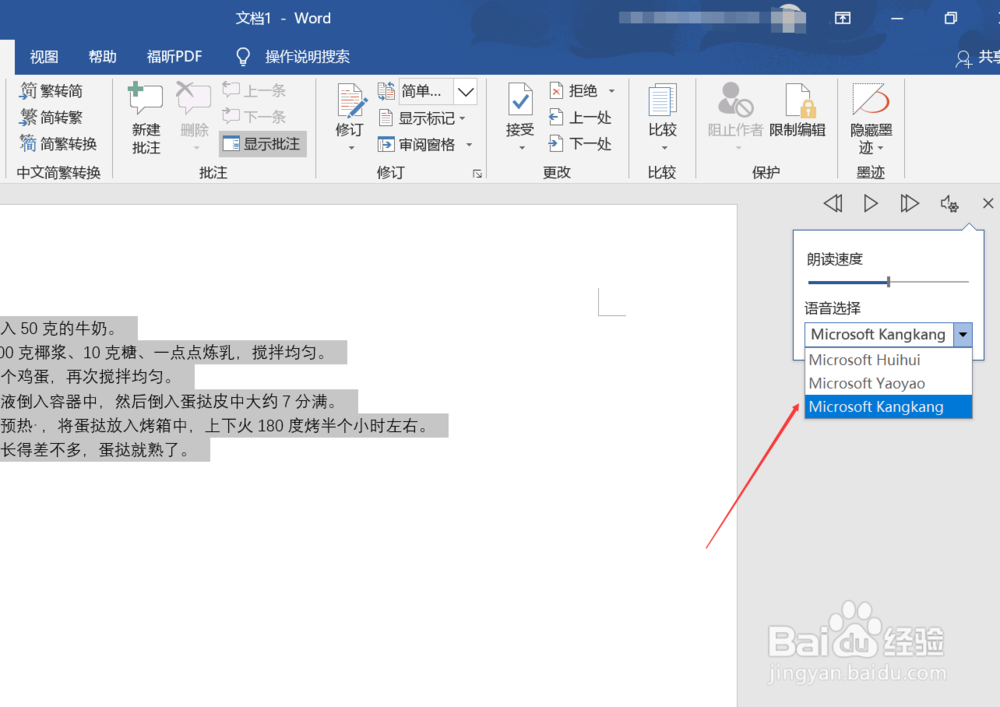Select Microsoft Yaoyao voice
This screenshot has height=707, width=1000.
pyautogui.click(x=888, y=383)
